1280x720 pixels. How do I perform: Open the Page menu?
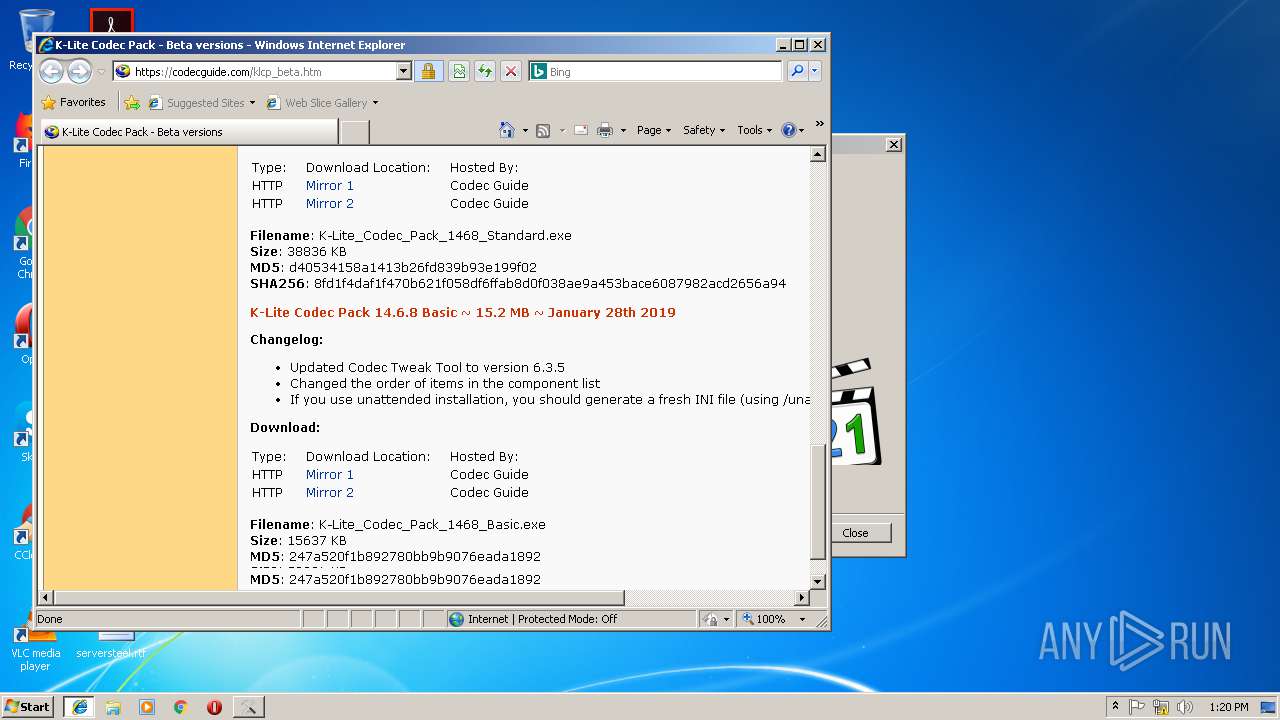[653, 130]
